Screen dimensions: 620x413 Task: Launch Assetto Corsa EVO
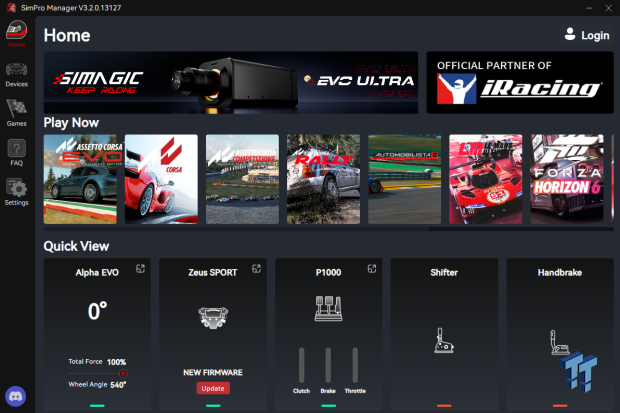click(x=80, y=179)
